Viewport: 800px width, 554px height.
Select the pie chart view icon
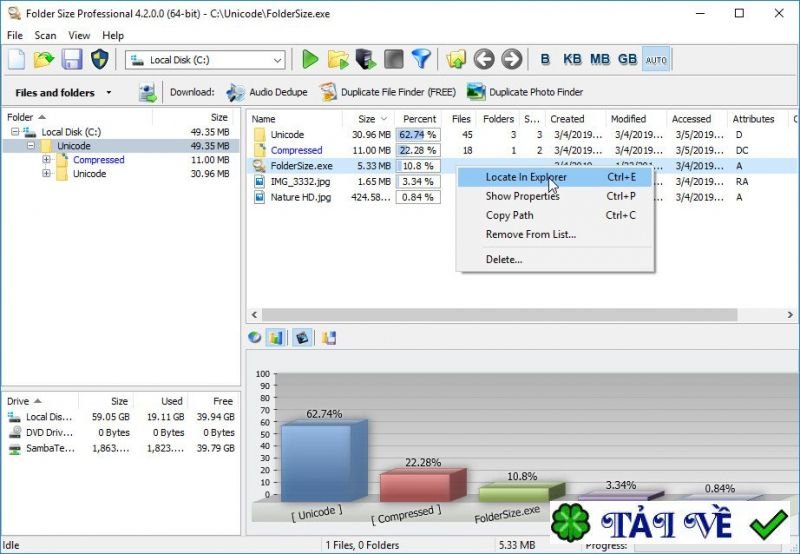coord(255,337)
